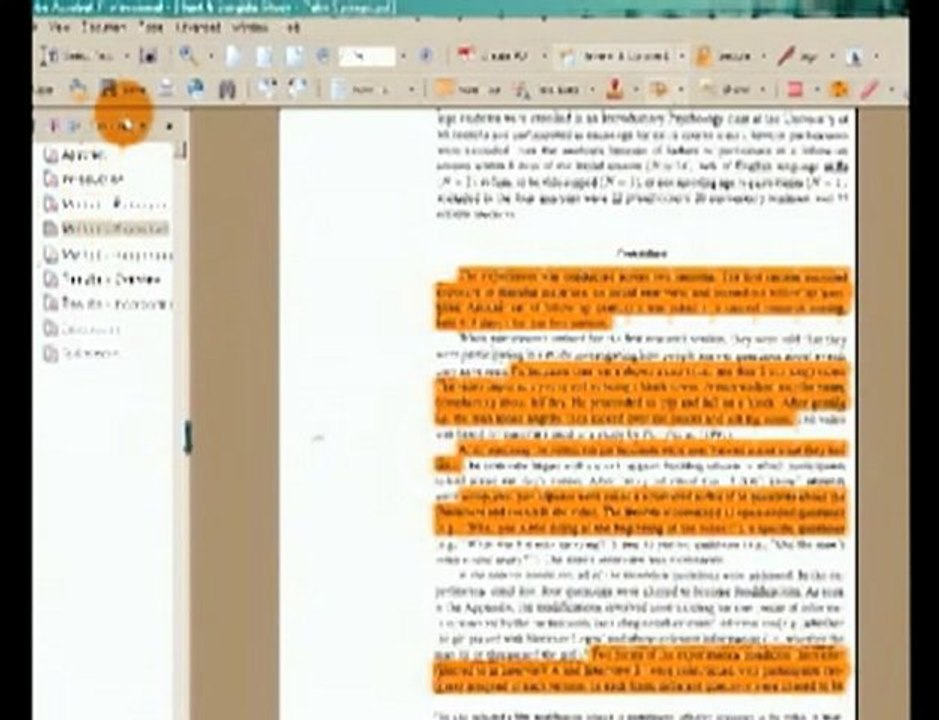Open the Tools menu
The image size is (939, 720).
click(x=150, y=28)
